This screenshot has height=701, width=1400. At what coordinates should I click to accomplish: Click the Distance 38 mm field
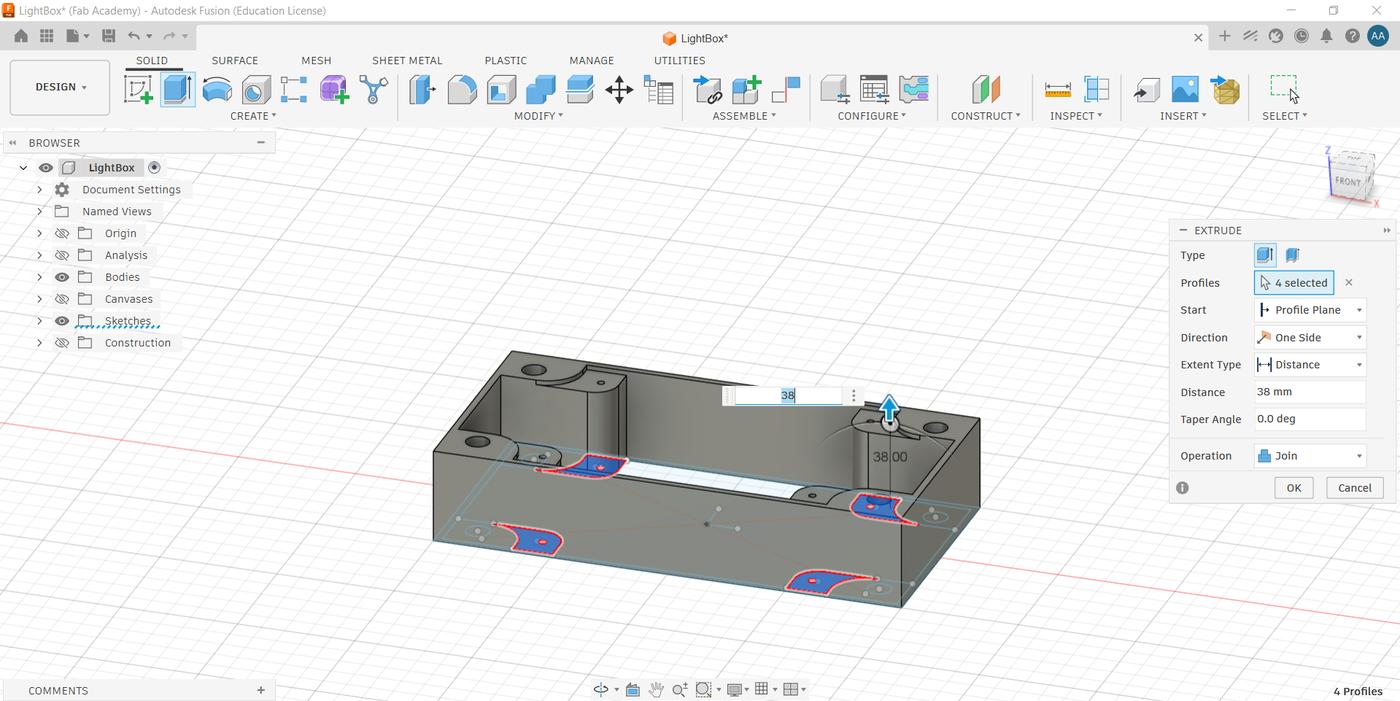(x=1310, y=392)
